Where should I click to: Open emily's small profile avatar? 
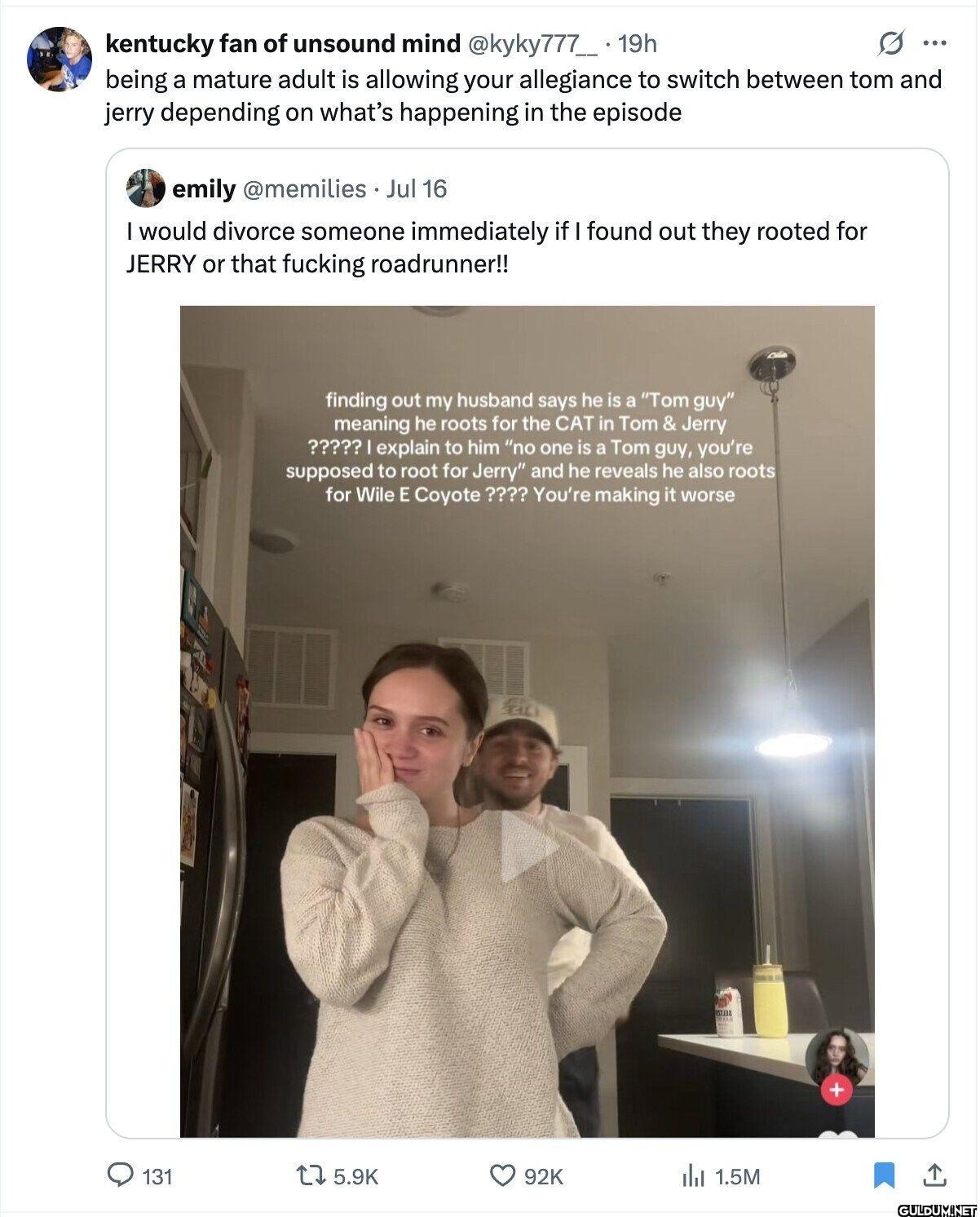click(146, 188)
